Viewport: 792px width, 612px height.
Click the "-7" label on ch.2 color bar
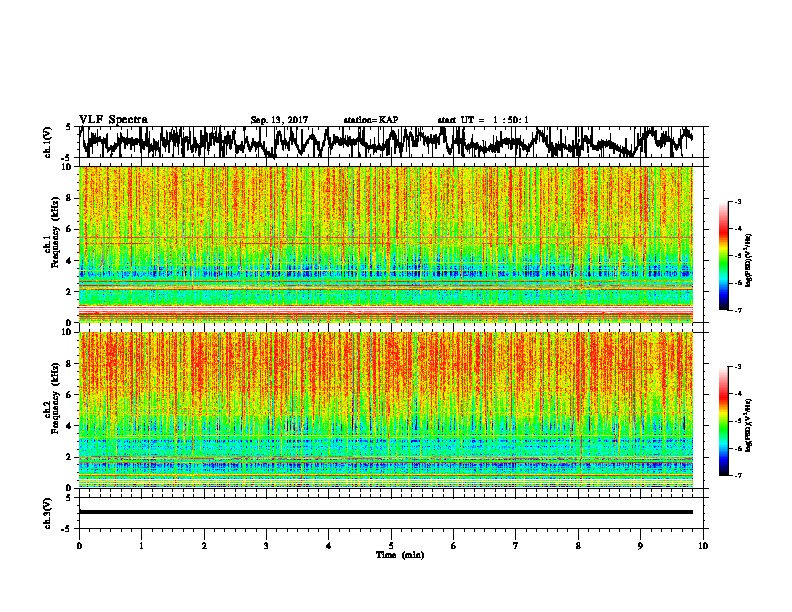(x=737, y=475)
